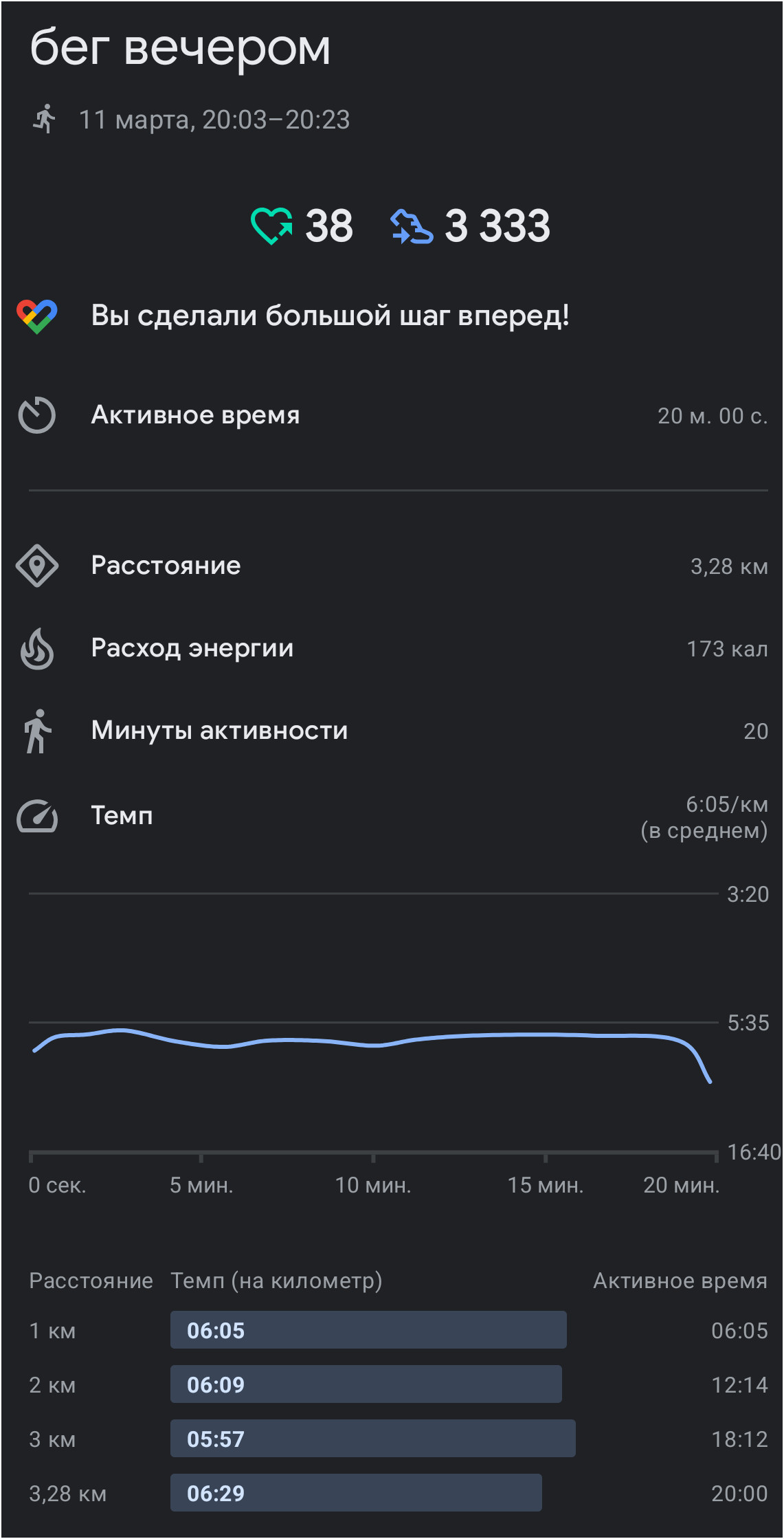Tap the 10 мин. marker on chart axis

(x=373, y=1185)
